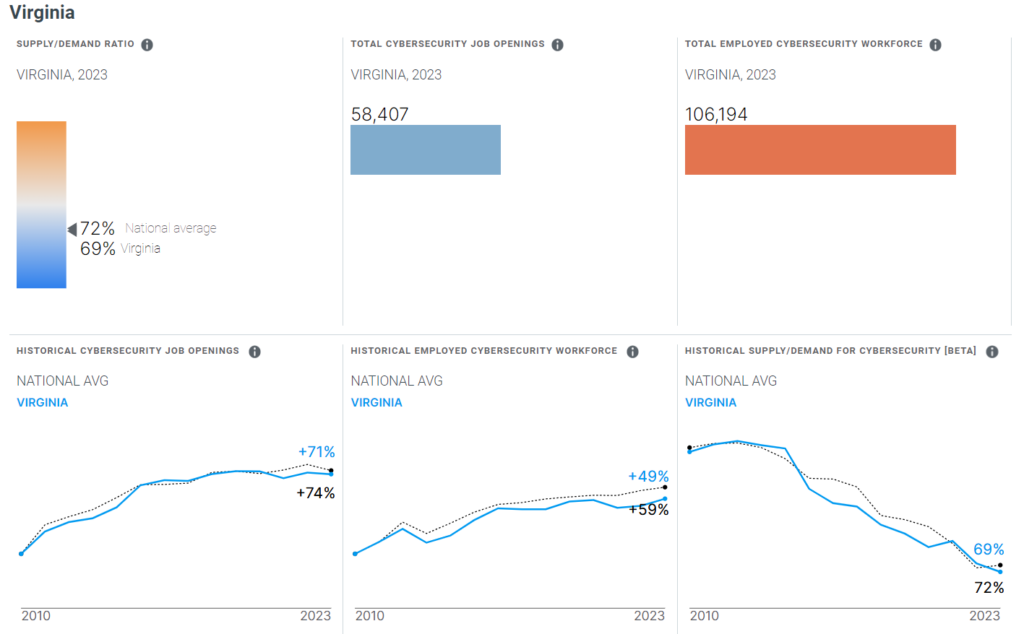Click NATIONAL AVG legend in job openings chart
This screenshot has width=1024, height=634.
(x=62, y=381)
